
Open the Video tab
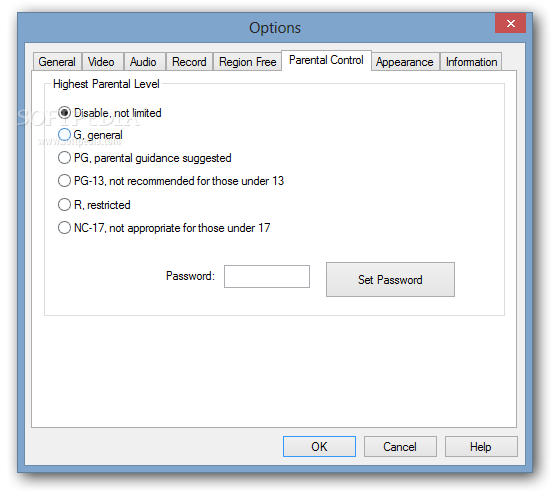[x=103, y=62]
